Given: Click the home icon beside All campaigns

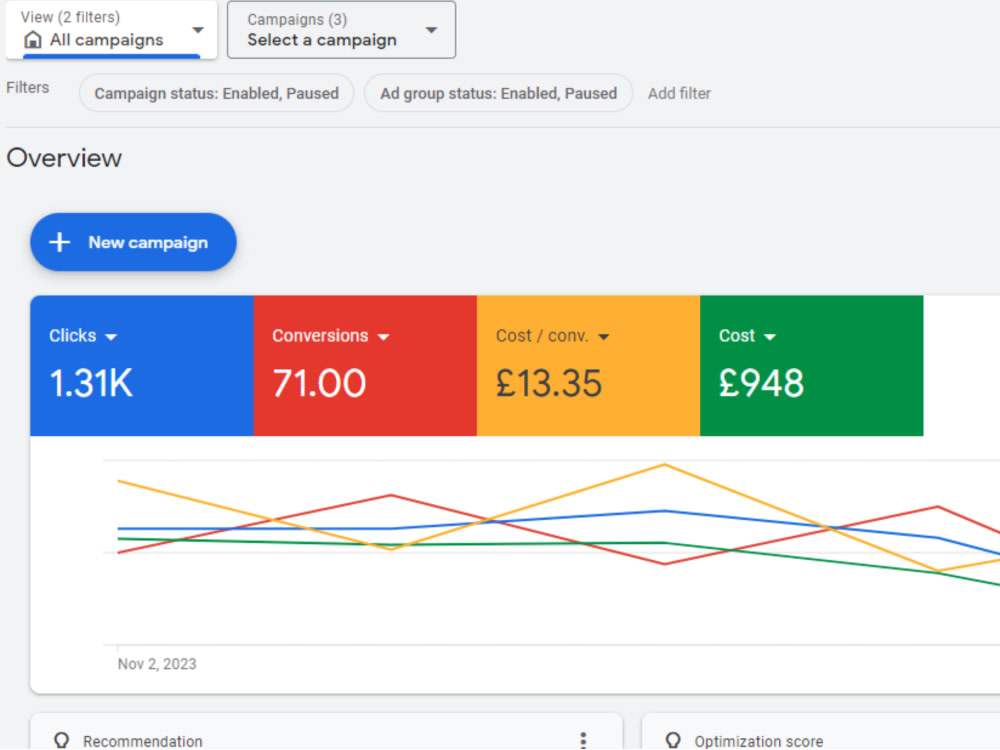Looking at the screenshot, I should pyautogui.click(x=33, y=40).
